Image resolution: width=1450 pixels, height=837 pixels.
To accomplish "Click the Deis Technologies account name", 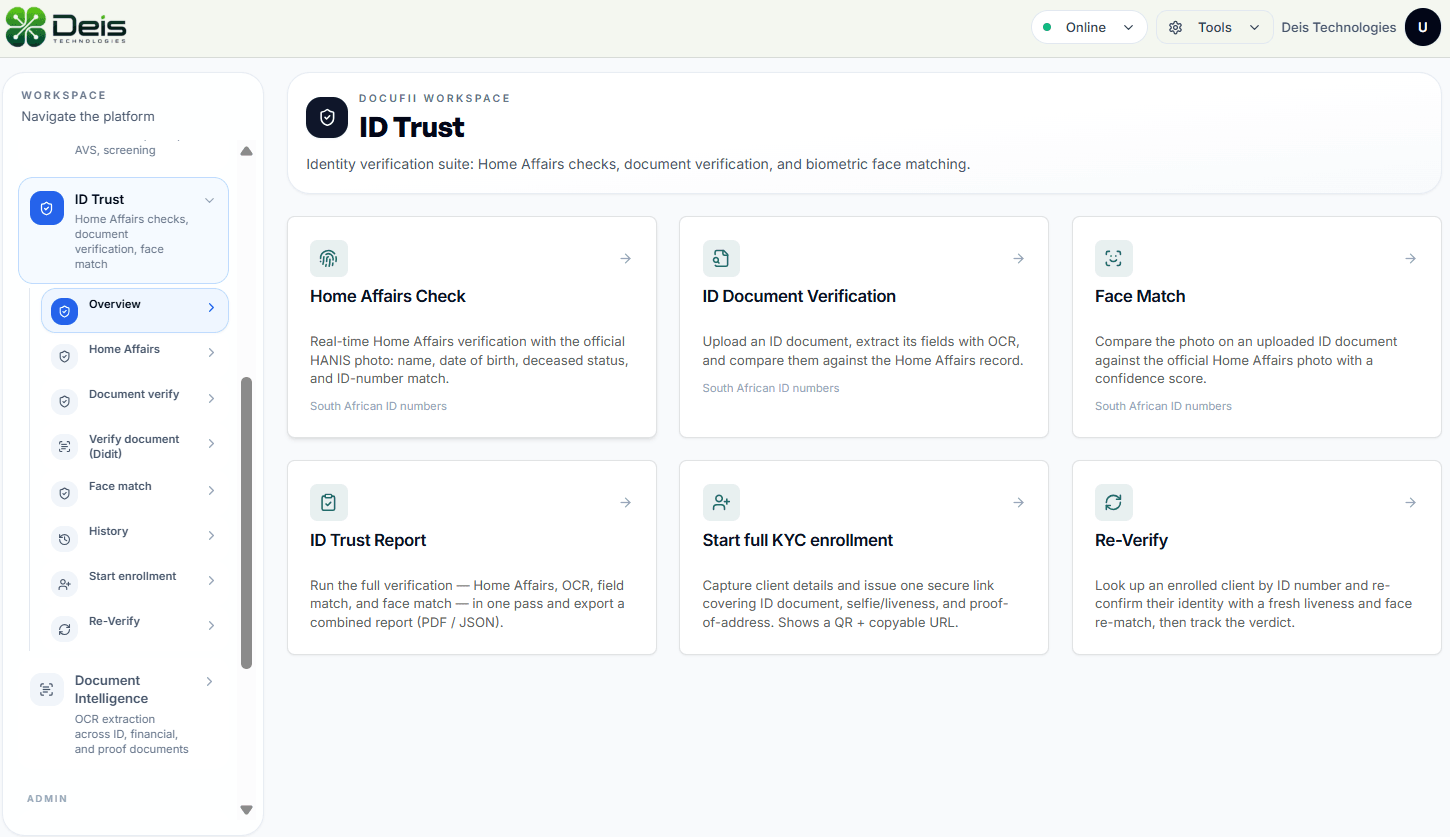I will 1339,27.
